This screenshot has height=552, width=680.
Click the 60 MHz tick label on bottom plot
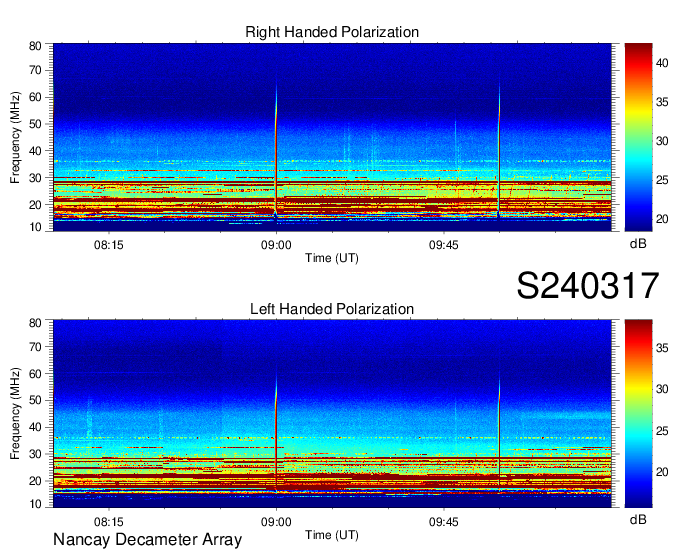coord(35,374)
